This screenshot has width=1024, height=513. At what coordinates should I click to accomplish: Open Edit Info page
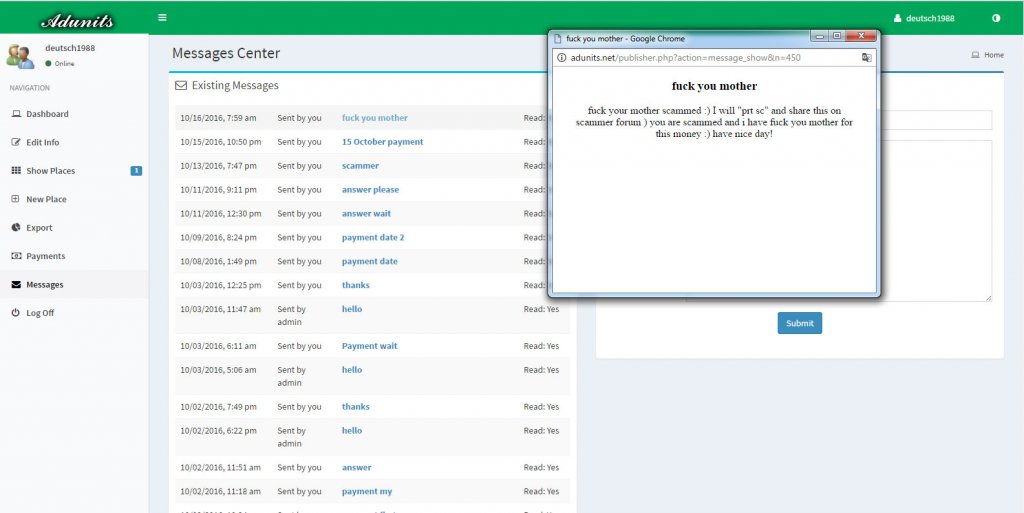click(42, 142)
